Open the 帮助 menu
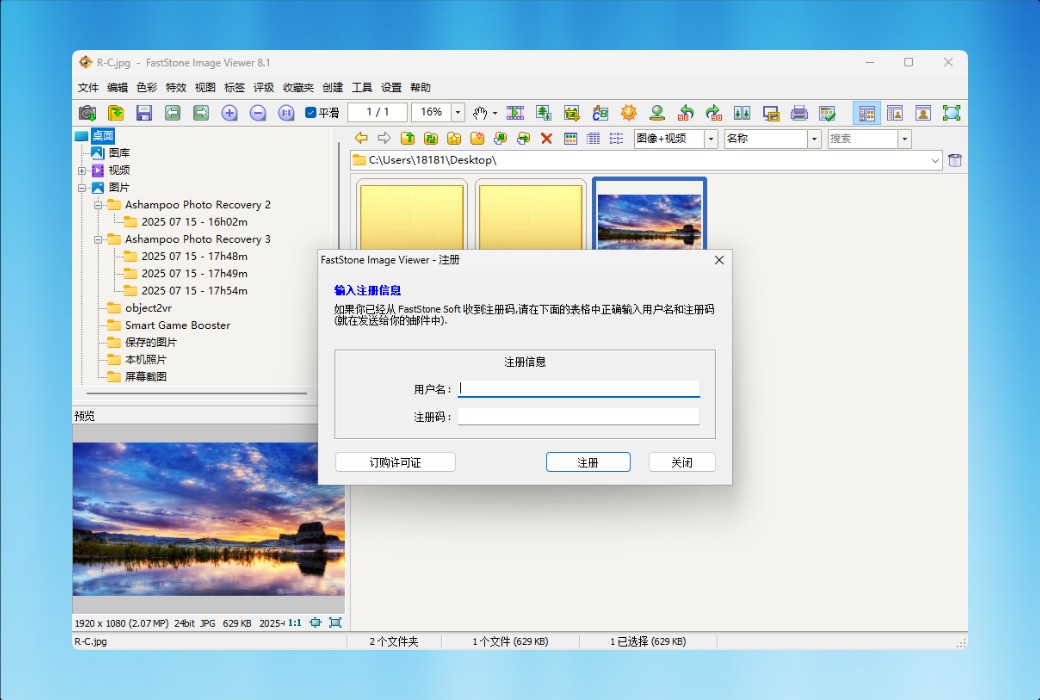1040x700 pixels. (x=420, y=88)
